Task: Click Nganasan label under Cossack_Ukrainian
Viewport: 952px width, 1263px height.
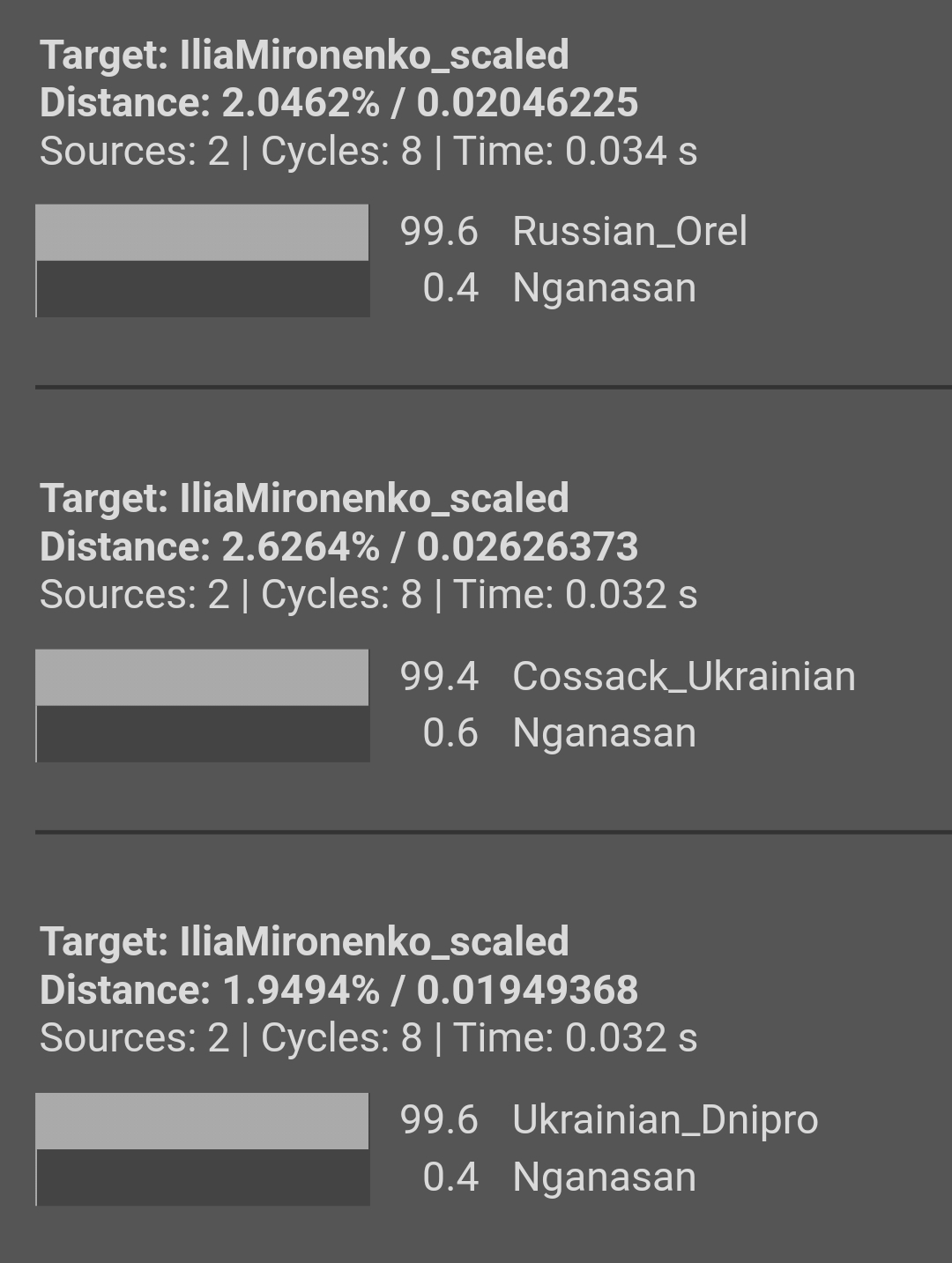Action: (x=605, y=733)
